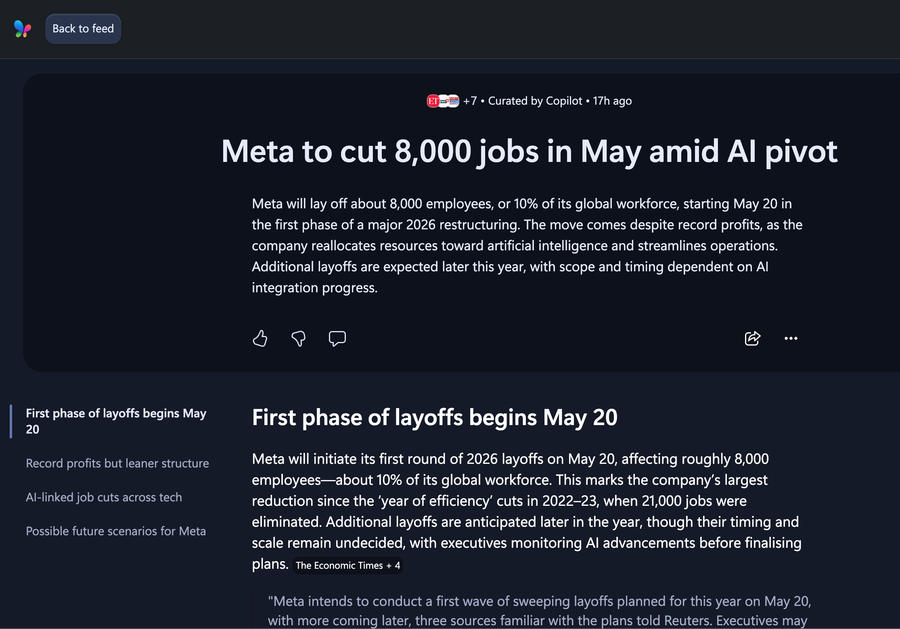This screenshot has height=629, width=900.
Task: Share the article using the share icon
Action: [752, 339]
